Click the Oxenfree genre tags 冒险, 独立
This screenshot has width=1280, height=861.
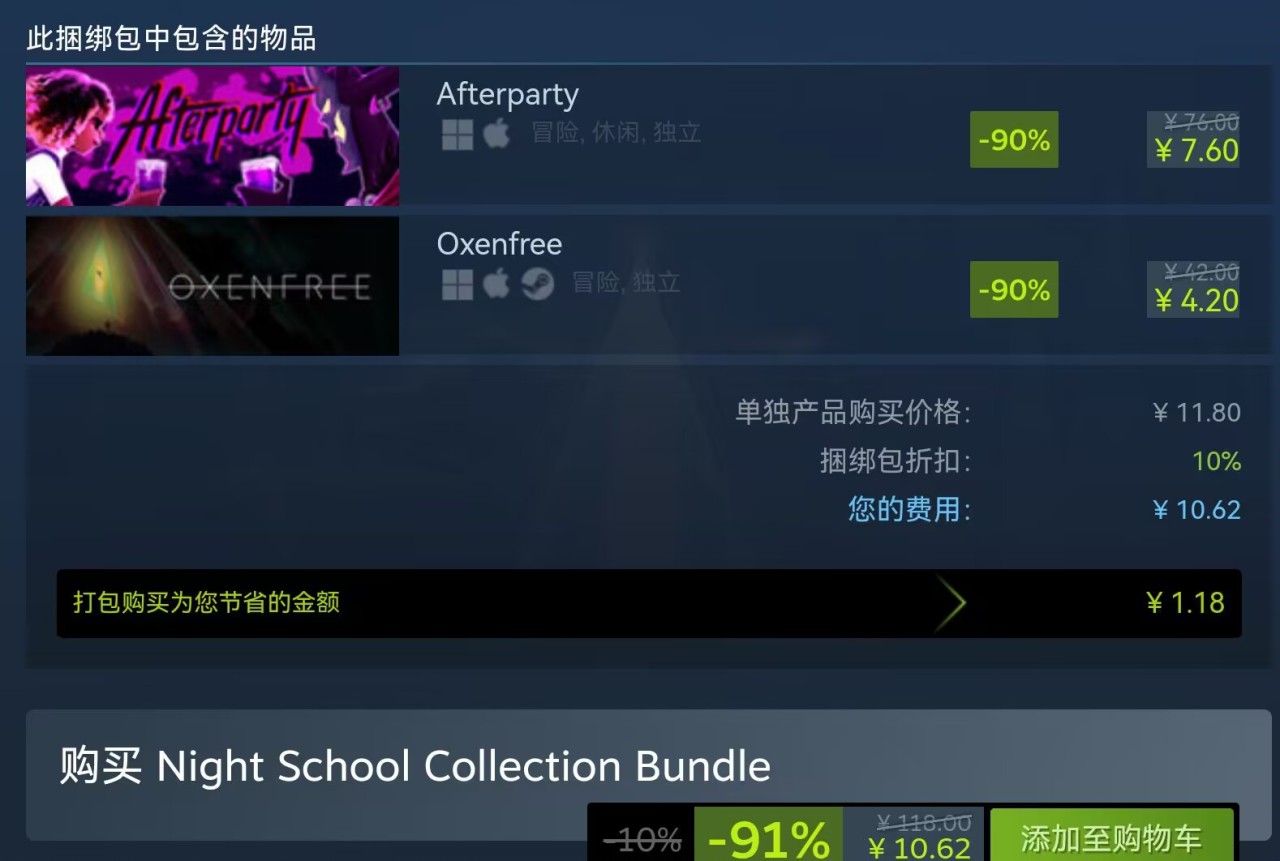click(626, 283)
